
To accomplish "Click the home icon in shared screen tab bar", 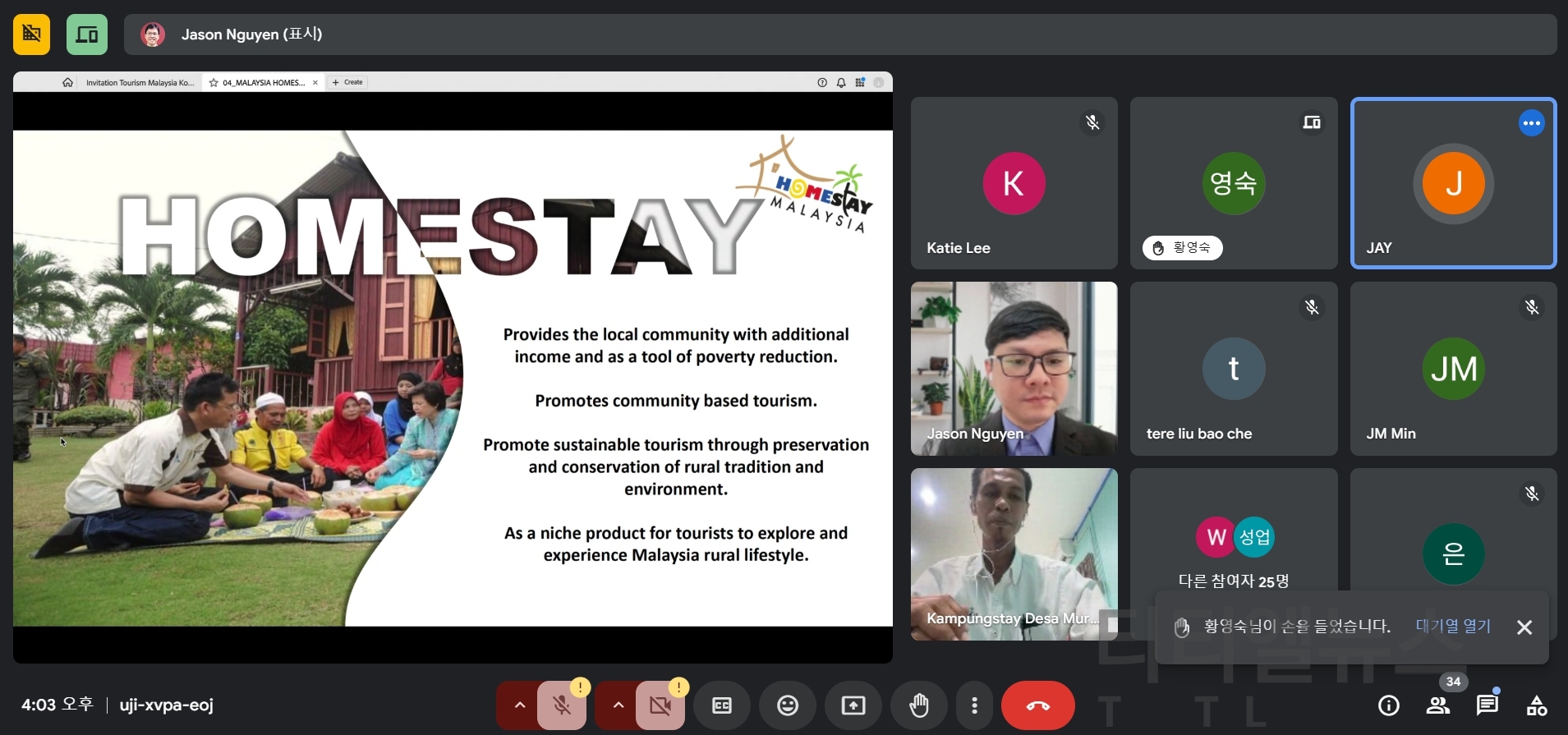I will pyautogui.click(x=67, y=82).
